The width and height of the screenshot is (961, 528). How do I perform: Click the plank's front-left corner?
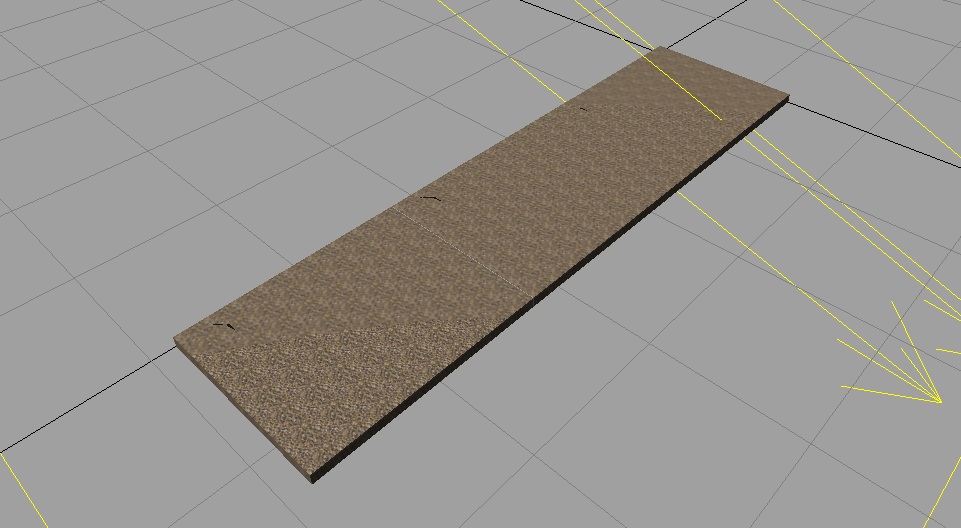tap(175, 340)
